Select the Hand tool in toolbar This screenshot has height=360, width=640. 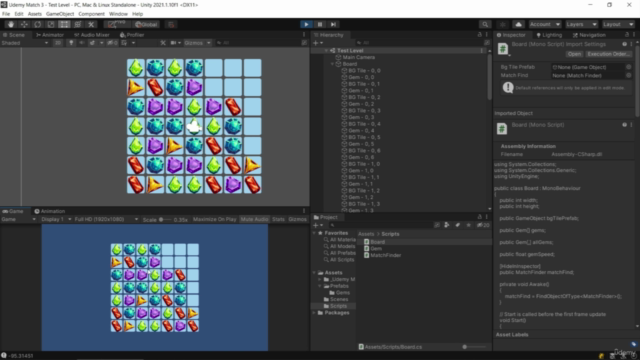tap(11, 24)
